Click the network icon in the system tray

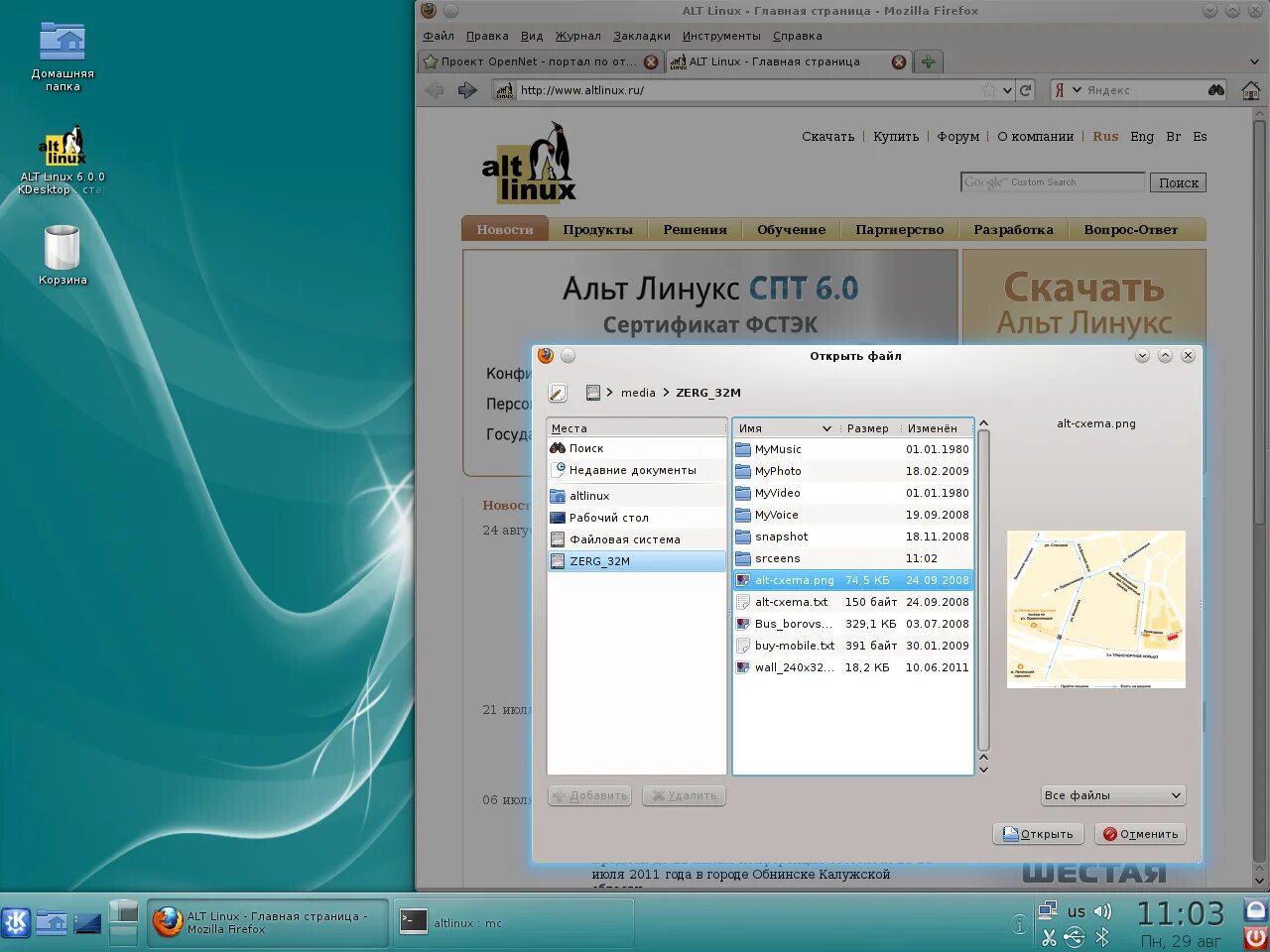point(1048,910)
